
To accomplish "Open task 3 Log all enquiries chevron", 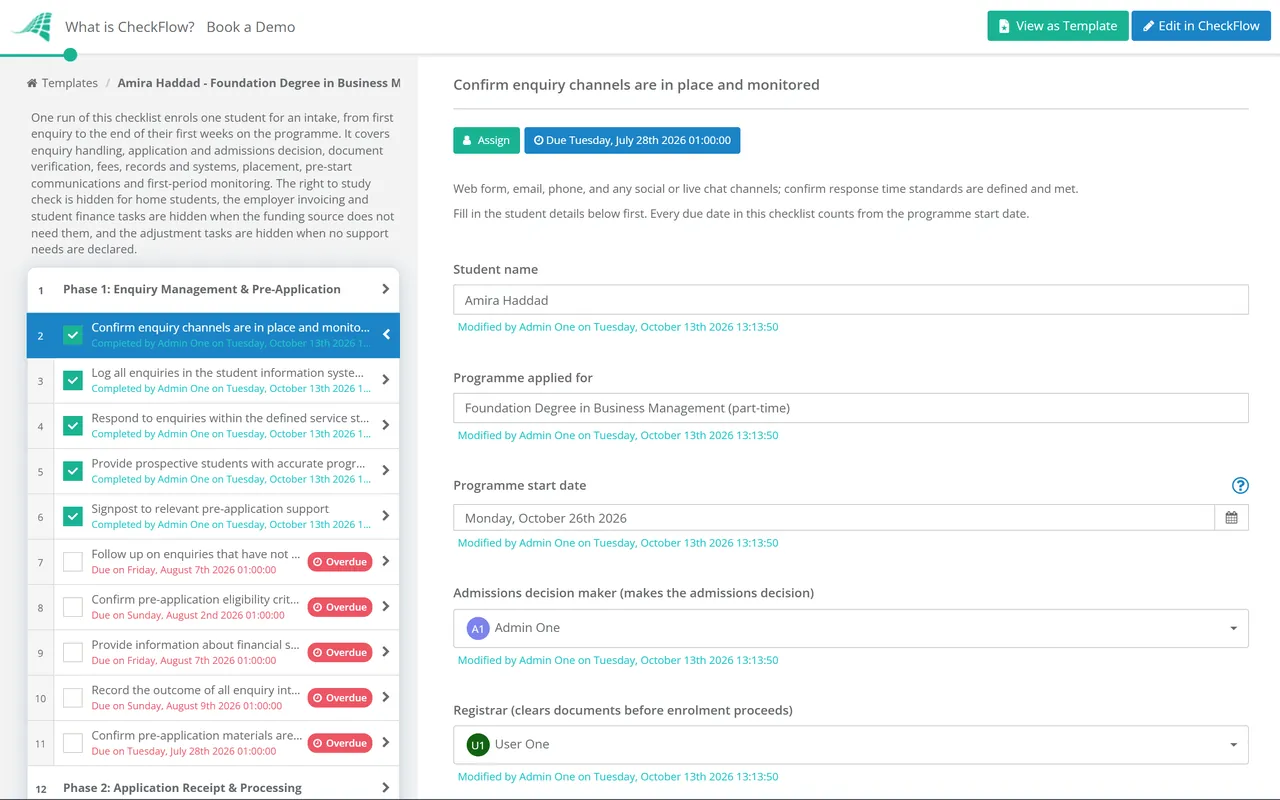I will tap(386, 380).
